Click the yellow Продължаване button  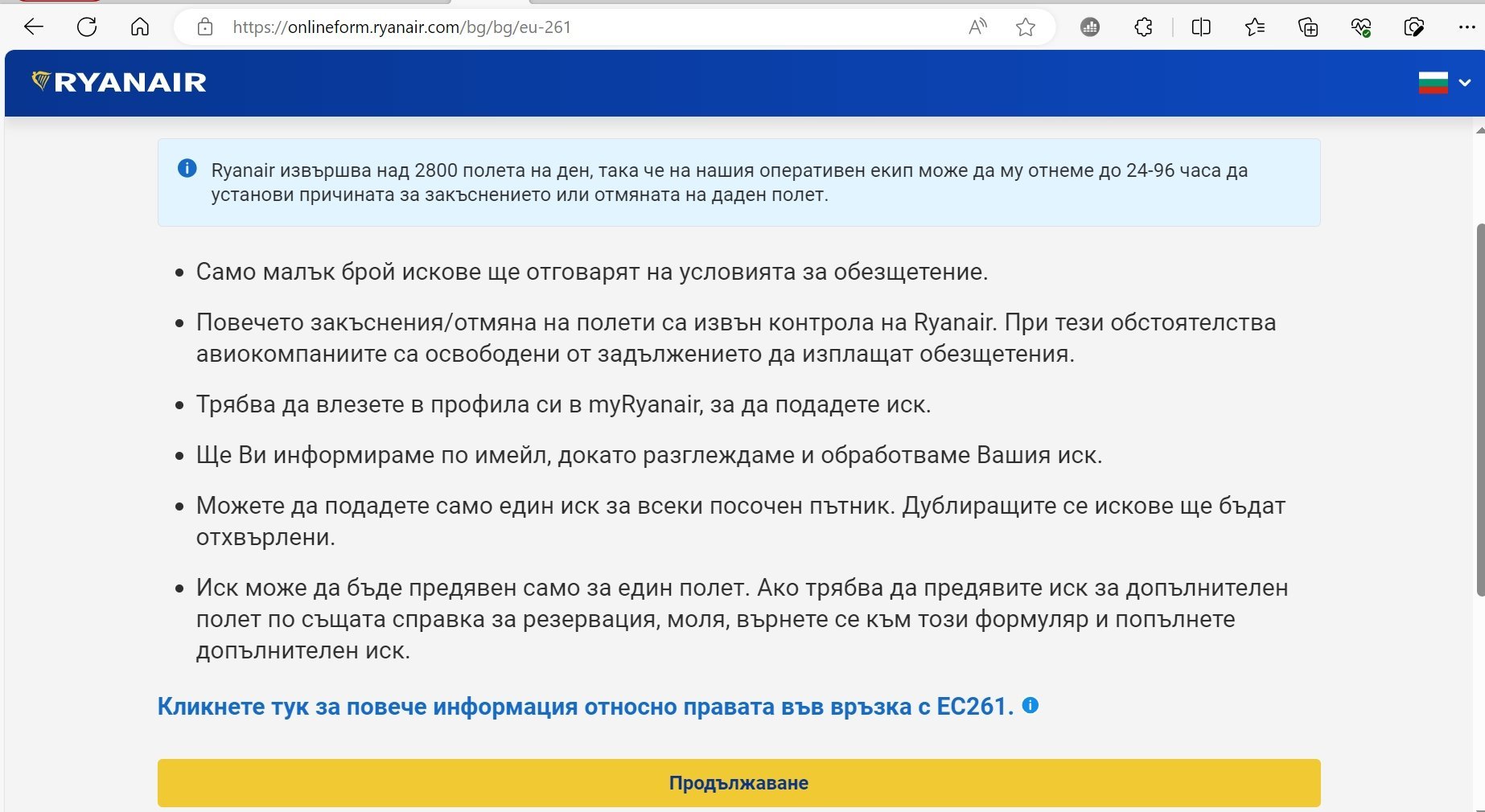(738, 783)
